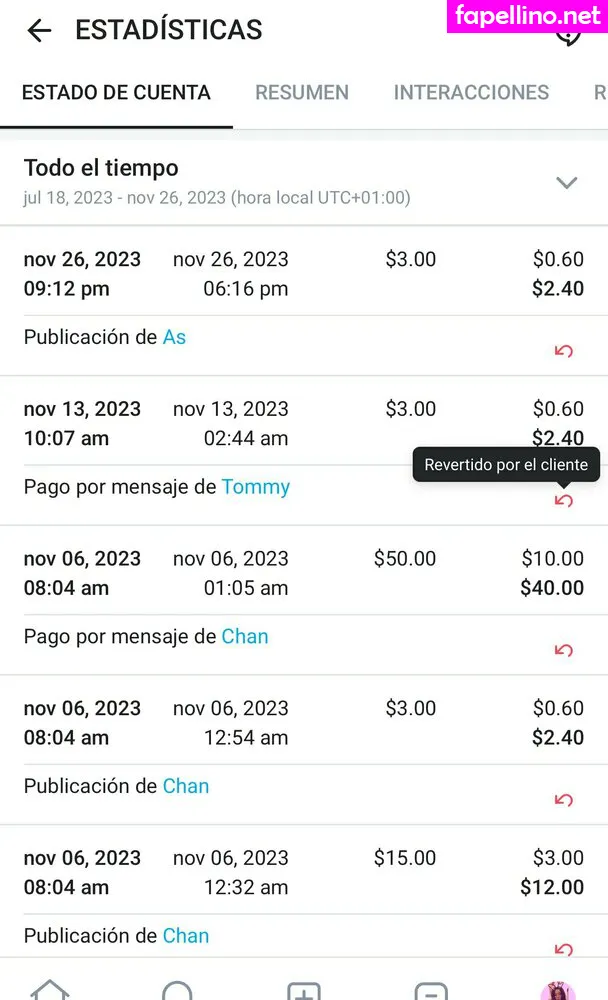Open the profile avatar in bottom bar
The image size is (608, 1000).
557,989
